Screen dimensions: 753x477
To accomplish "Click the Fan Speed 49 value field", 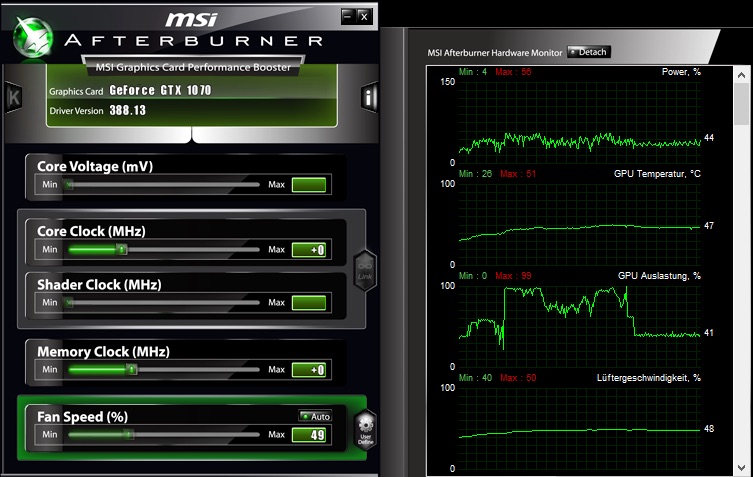I will click(309, 435).
